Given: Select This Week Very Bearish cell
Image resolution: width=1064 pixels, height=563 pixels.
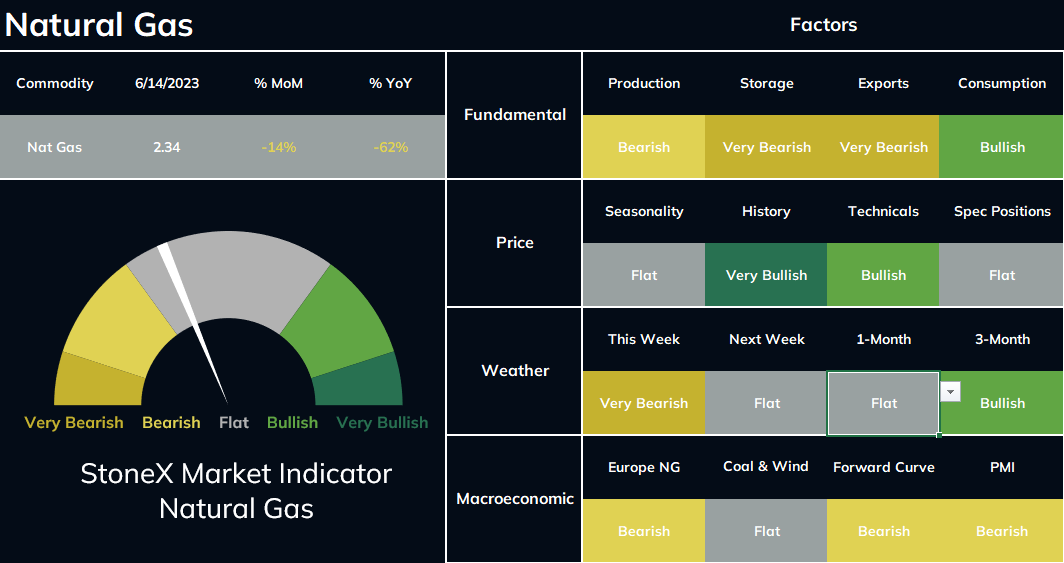Looking at the screenshot, I should pos(643,403).
